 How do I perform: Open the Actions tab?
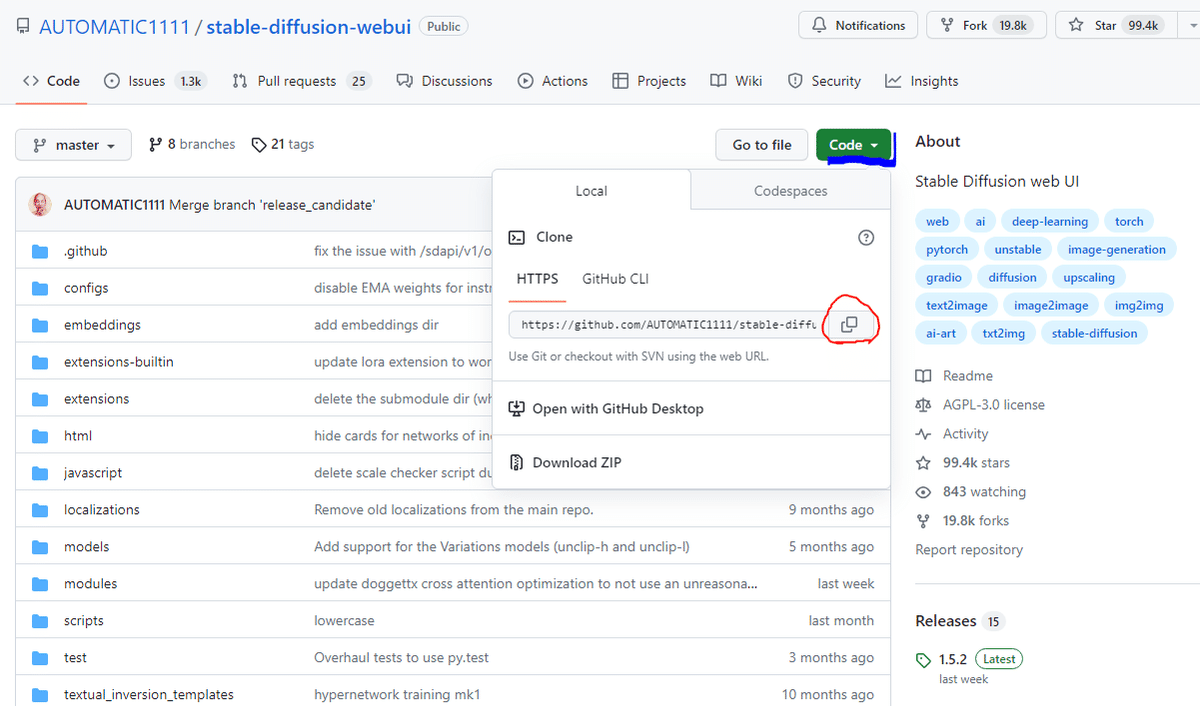[x=553, y=81]
